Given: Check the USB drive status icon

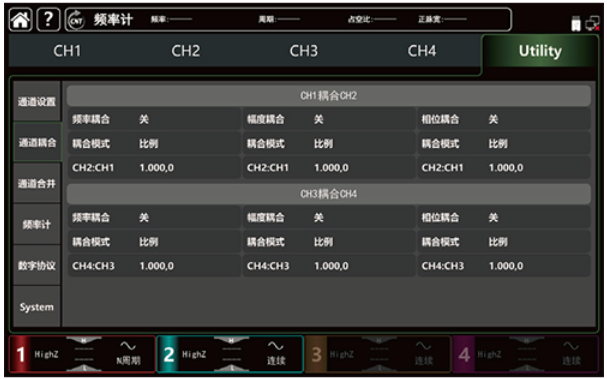Looking at the screenshot, I should click(576, 24).
